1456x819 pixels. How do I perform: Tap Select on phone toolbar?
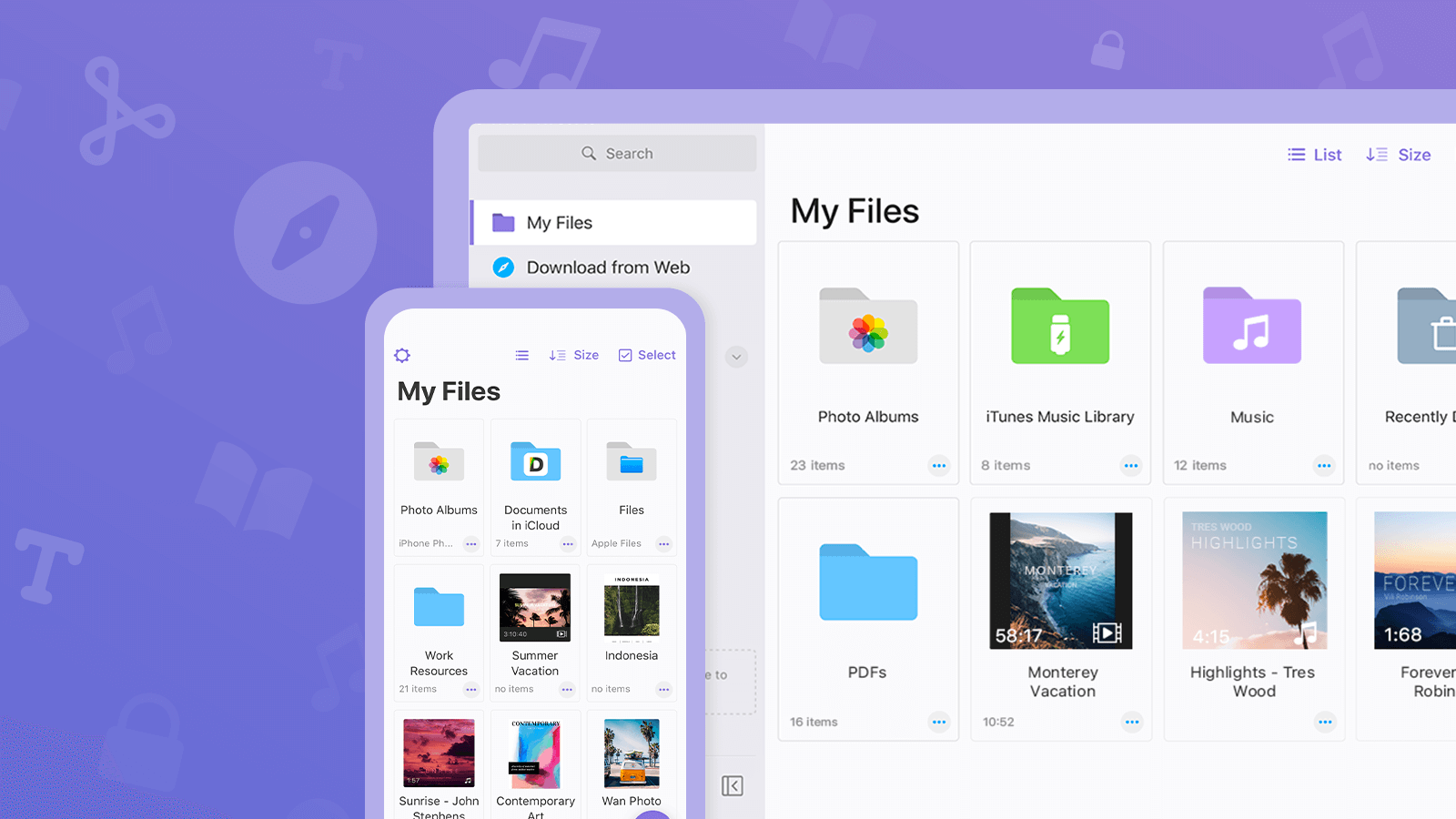click(x=647, y=355)
